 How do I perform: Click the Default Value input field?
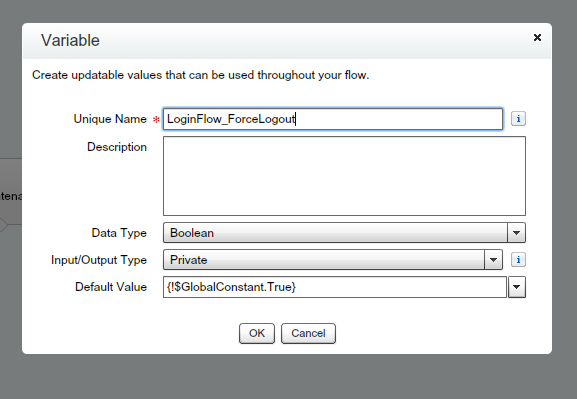[335, 287]
